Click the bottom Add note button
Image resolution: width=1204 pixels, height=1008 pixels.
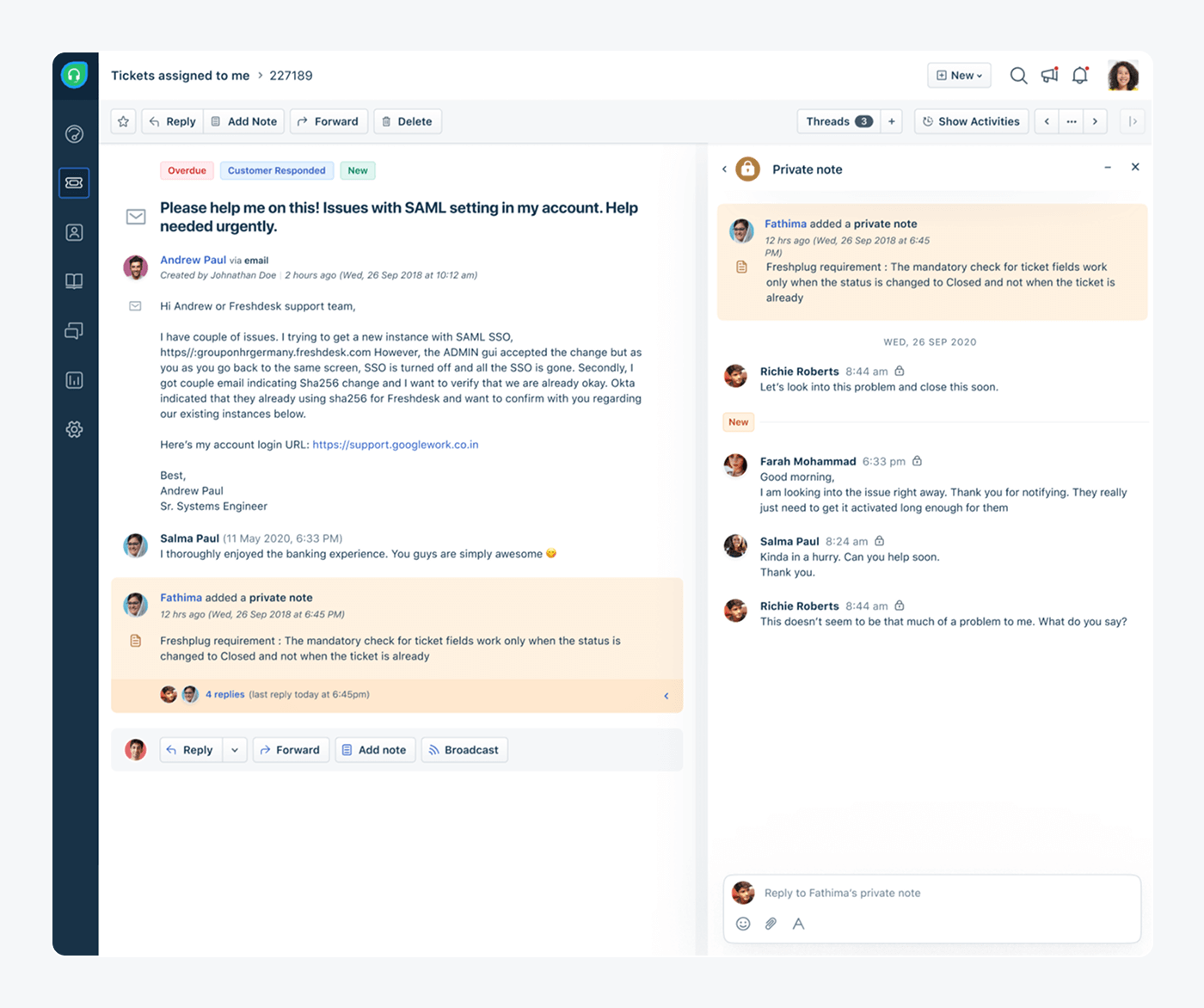[375, 750]
